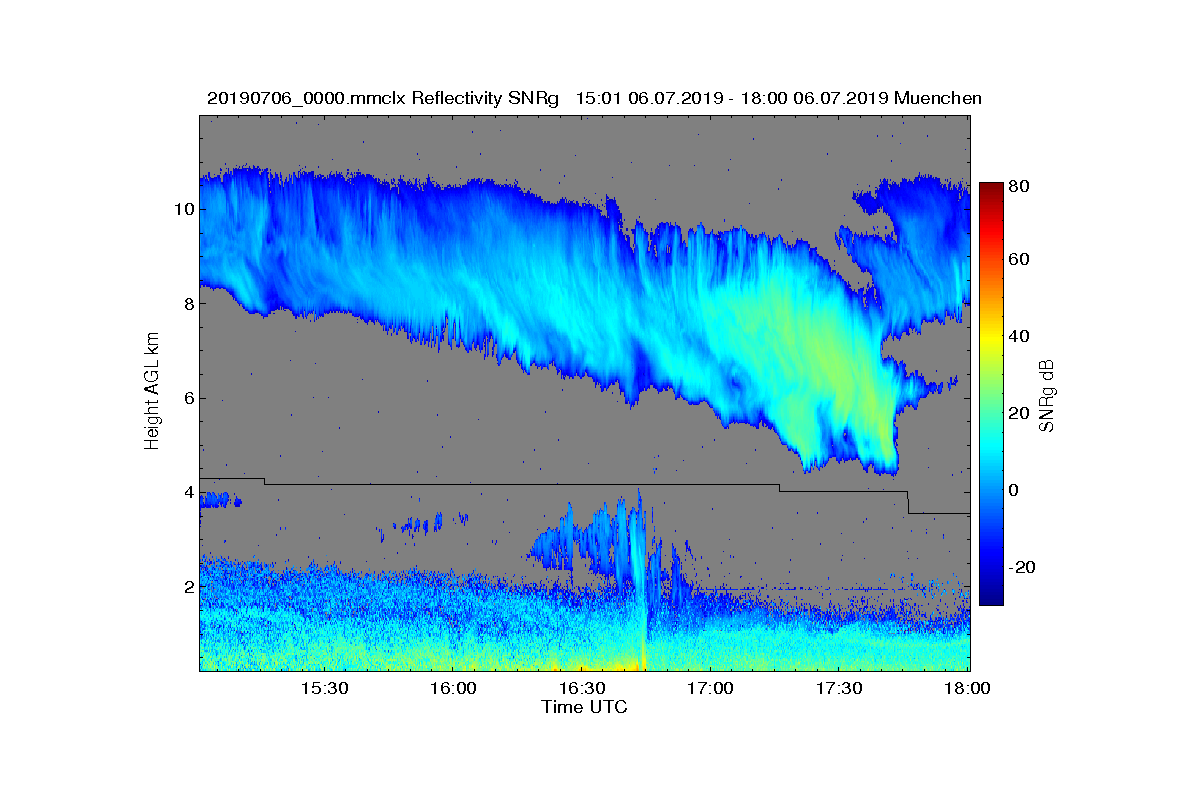Click the 17:30 time tick label
The width and height of the screenshot is (1200, 800).
839,689
